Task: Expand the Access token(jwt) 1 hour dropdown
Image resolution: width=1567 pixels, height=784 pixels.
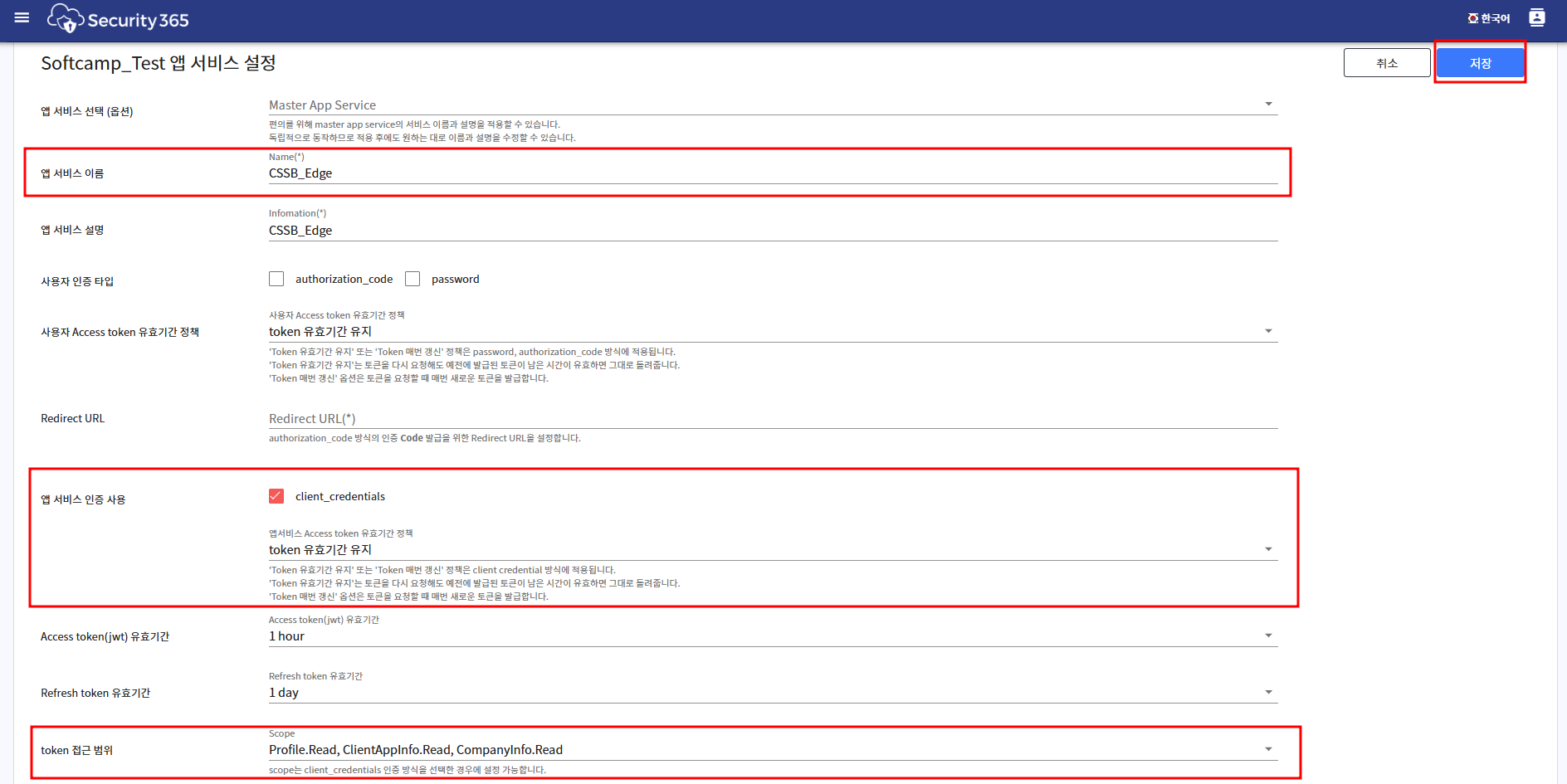Action: pyautogui.click(x=1268, y=635)
